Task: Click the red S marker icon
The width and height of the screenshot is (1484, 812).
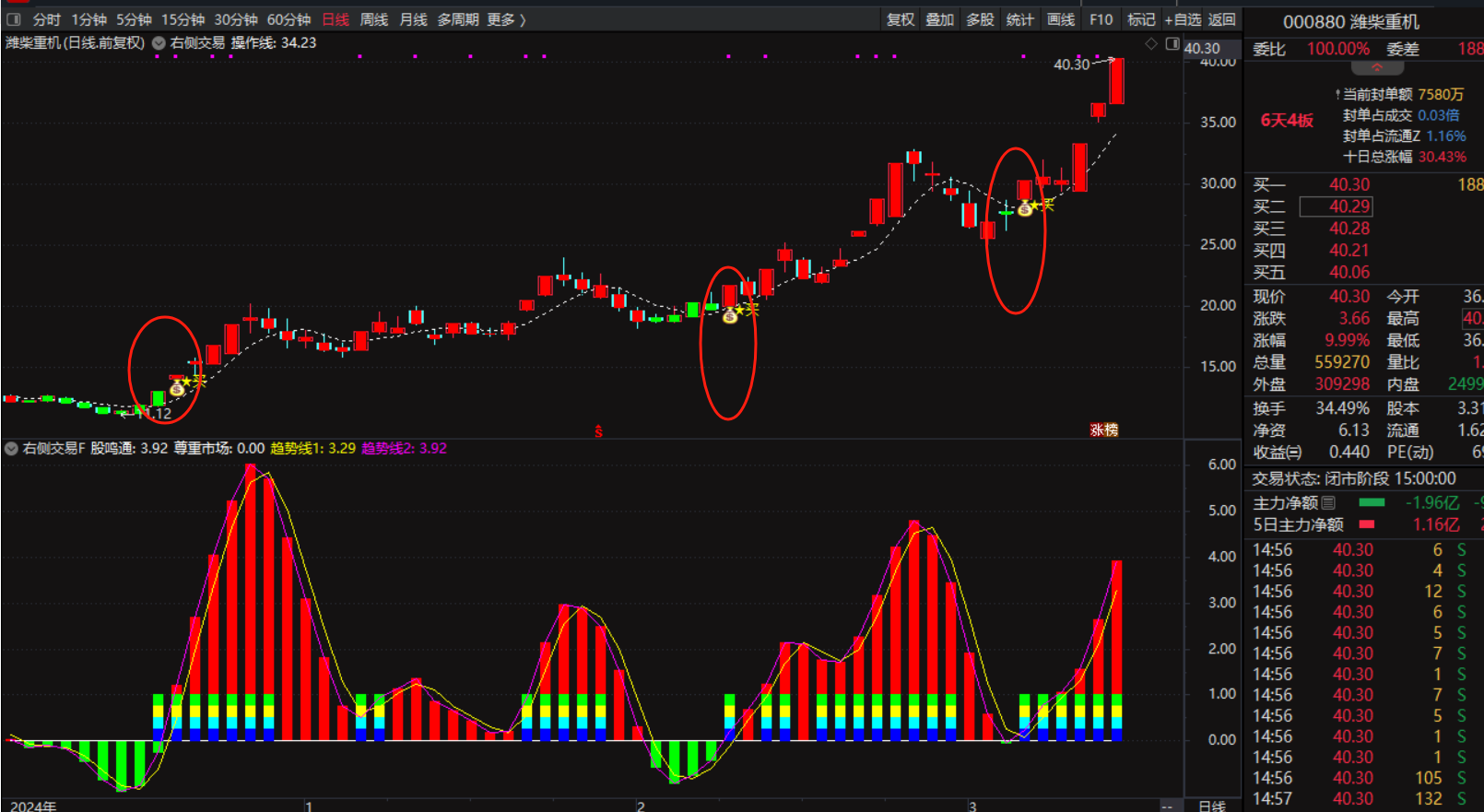Action: pyautogui.click(x=598, y=430)
